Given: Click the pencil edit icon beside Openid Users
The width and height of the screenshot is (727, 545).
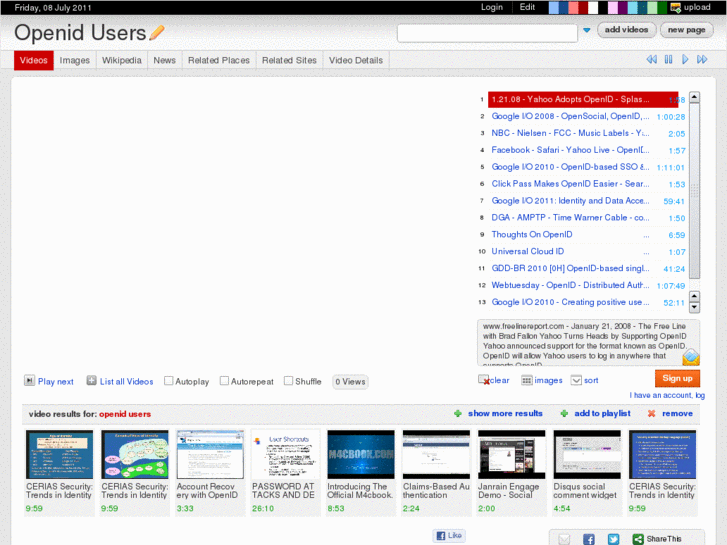Looking at the screenshot, I should click(157, 33).
